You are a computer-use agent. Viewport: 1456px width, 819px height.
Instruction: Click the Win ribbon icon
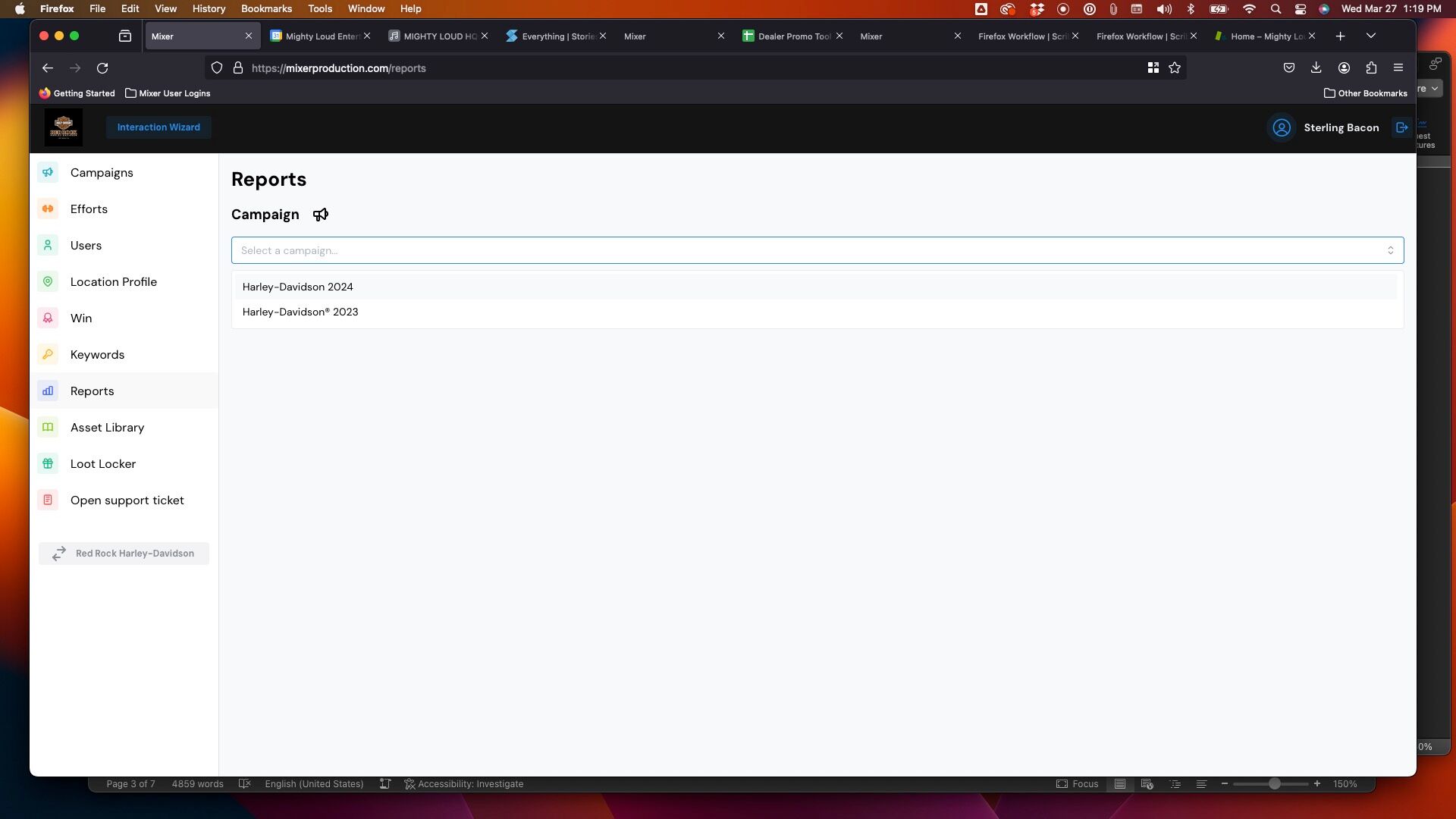point(48,318)
